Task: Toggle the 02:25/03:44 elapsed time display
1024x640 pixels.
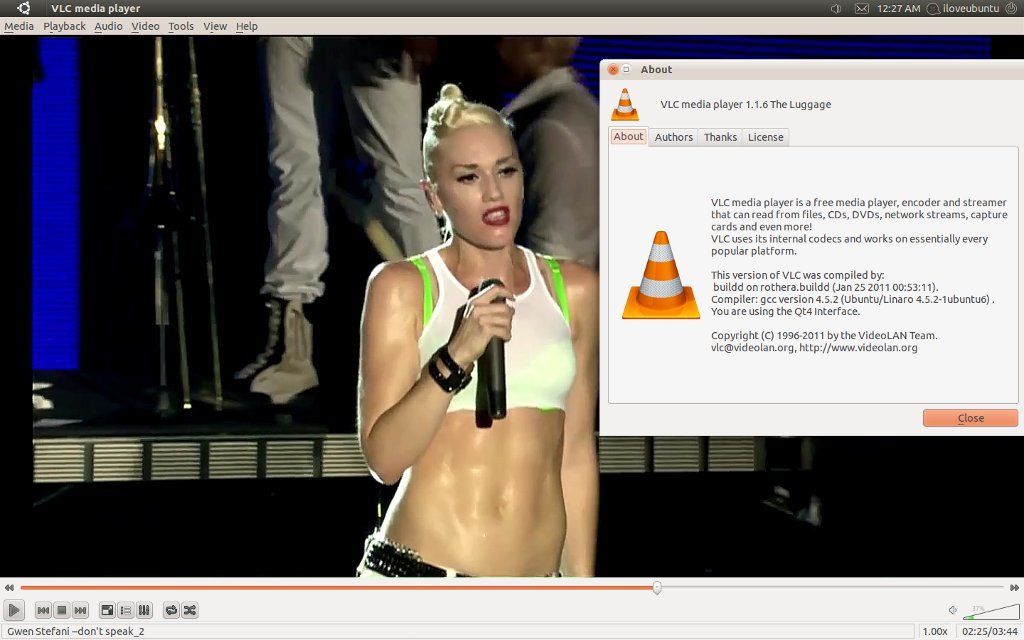Action: click(990, 632)
